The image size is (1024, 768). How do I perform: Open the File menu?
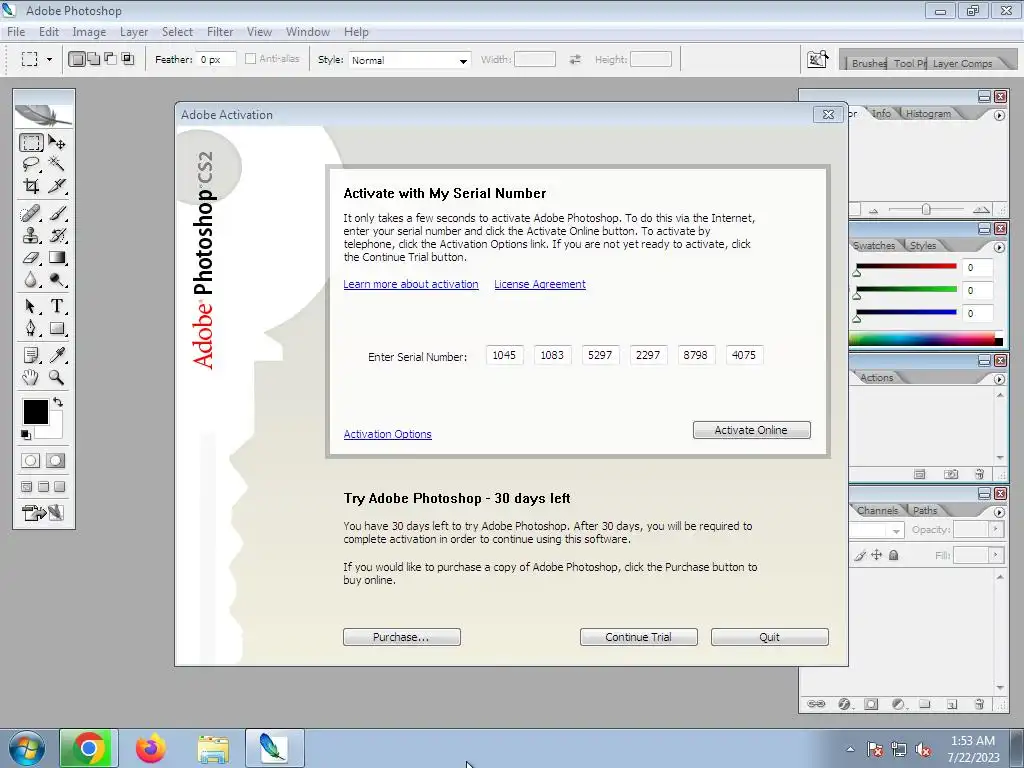pyautogui.click(x=16, y=31)
